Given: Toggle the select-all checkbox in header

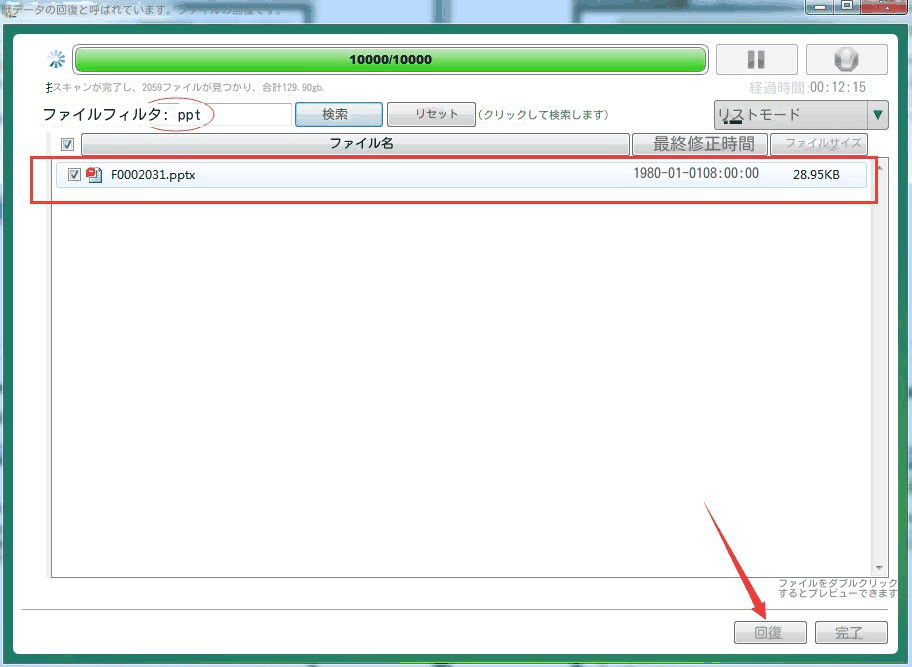Looking at the screenshot, I should point(67,144).
